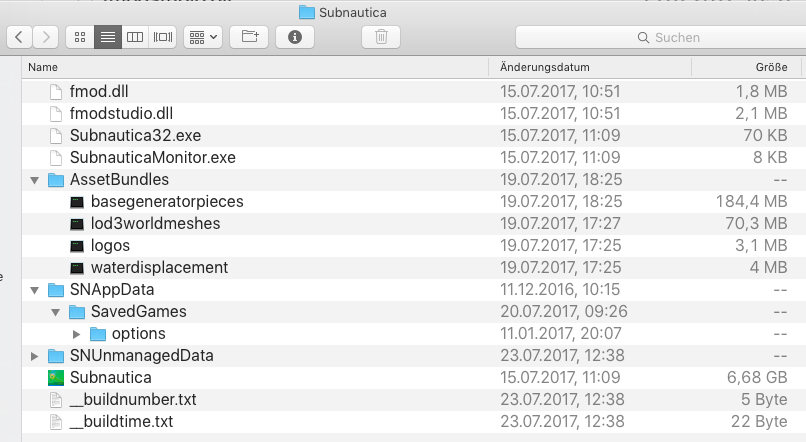Switch to column view
The width and height of the screenshot is (806, 442).
pyautogui.click(x=135, y=37)
